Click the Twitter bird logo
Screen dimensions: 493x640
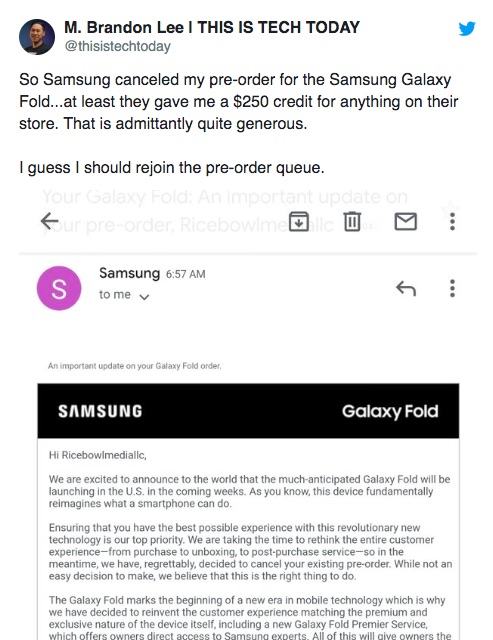click(466, 29)
